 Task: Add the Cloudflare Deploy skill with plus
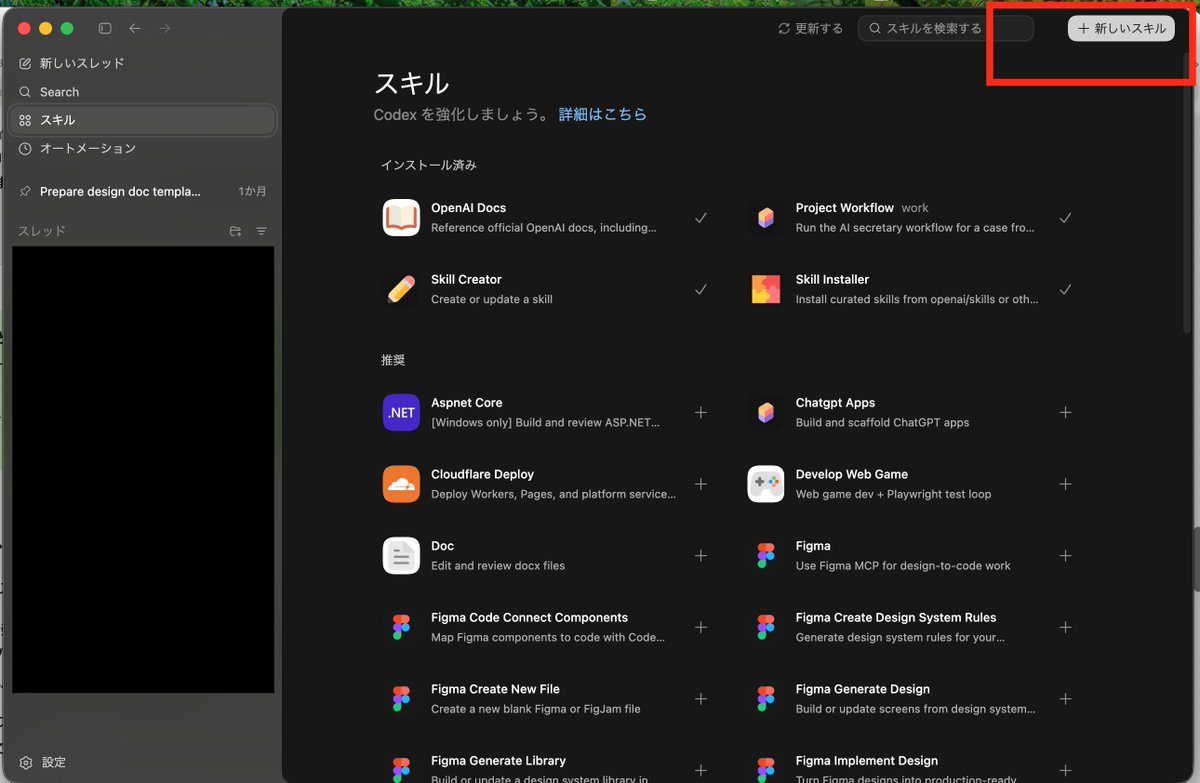pos(701,484)
